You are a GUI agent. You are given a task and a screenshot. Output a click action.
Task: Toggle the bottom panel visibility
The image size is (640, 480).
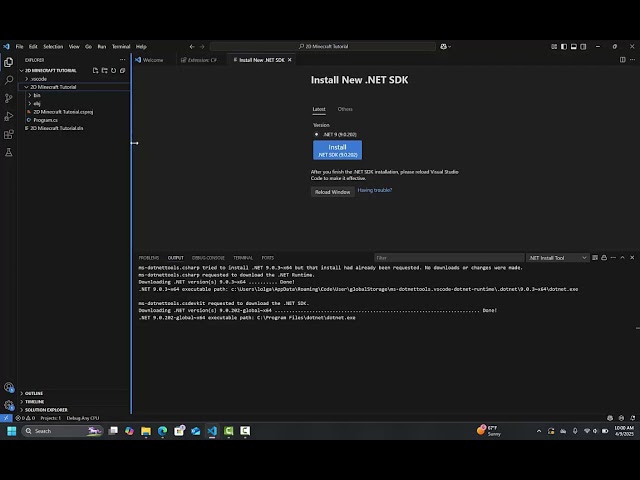[573, 47]
